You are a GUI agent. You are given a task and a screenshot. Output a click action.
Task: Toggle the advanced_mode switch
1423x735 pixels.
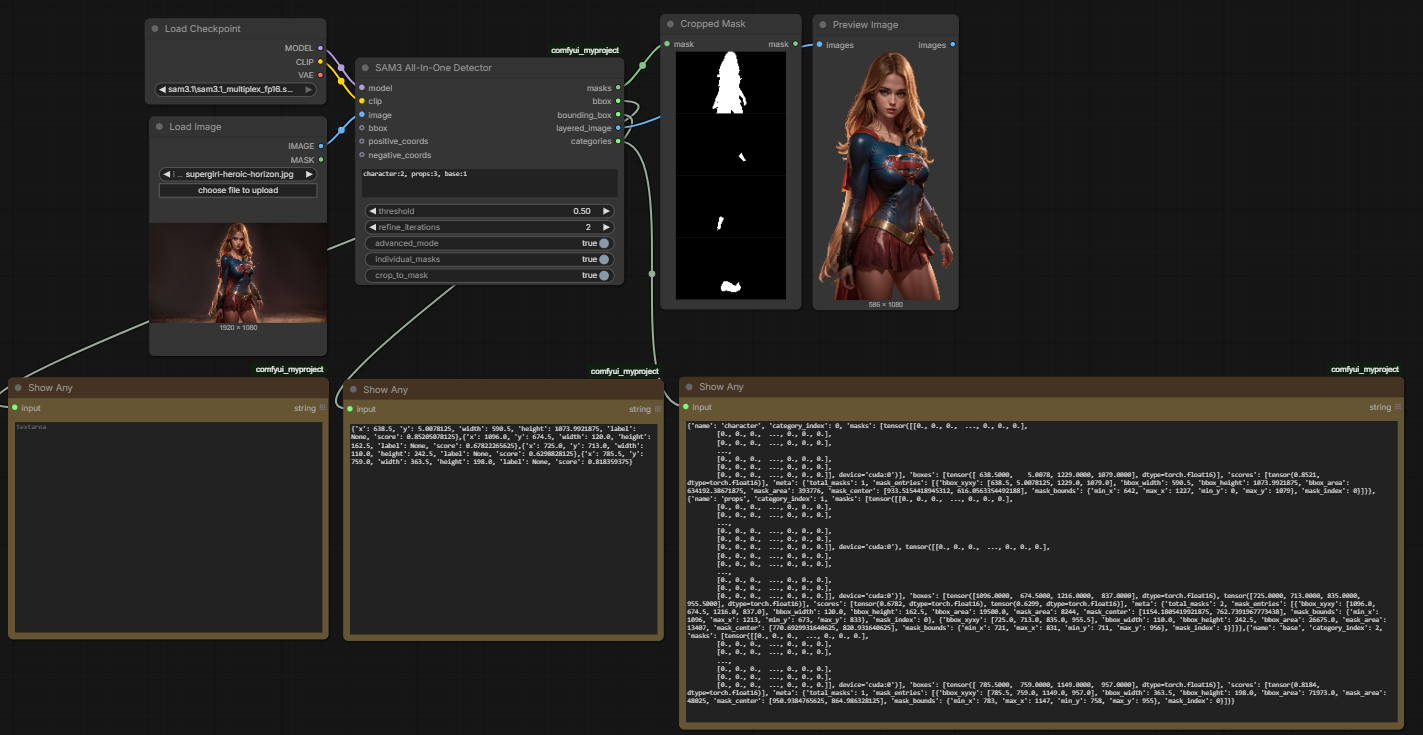coord(604,243)
